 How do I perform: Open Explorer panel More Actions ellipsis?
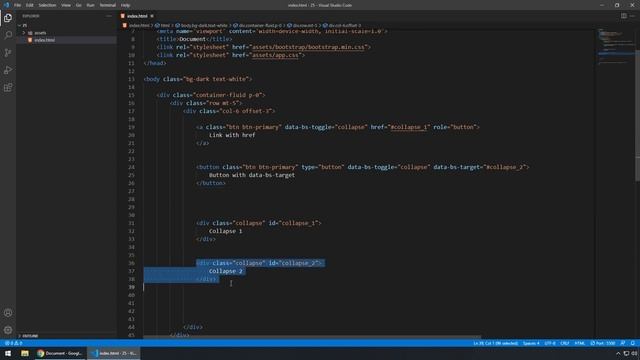[109, 16]
